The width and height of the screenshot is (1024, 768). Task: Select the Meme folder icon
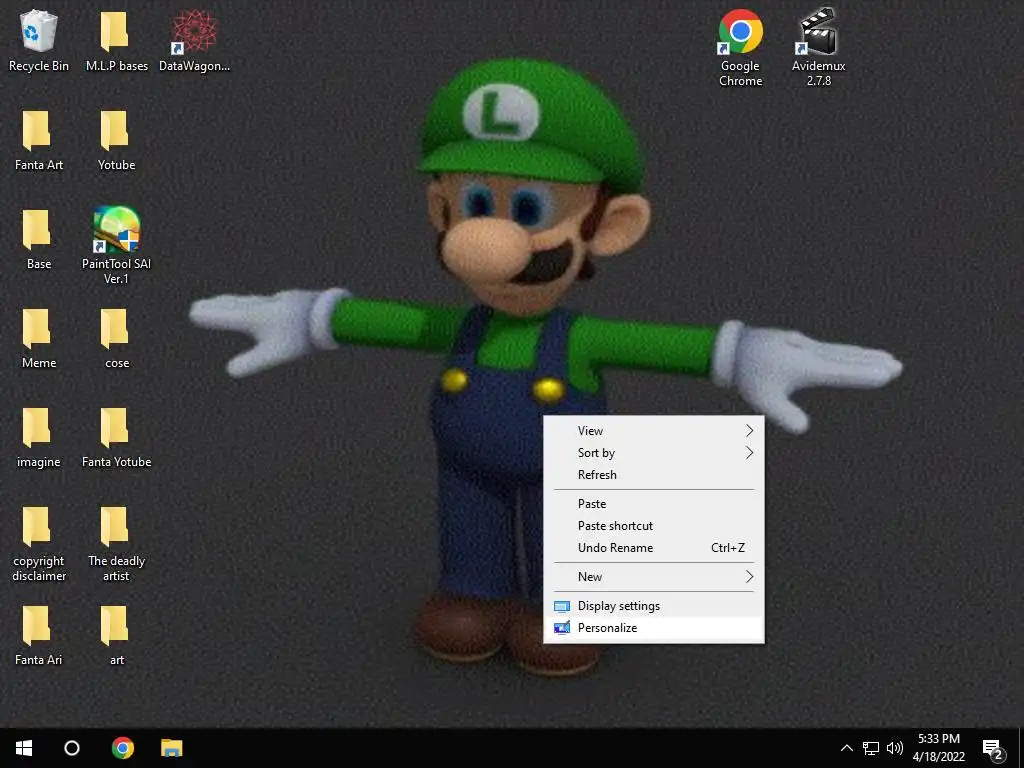click(x=39, y=338)
